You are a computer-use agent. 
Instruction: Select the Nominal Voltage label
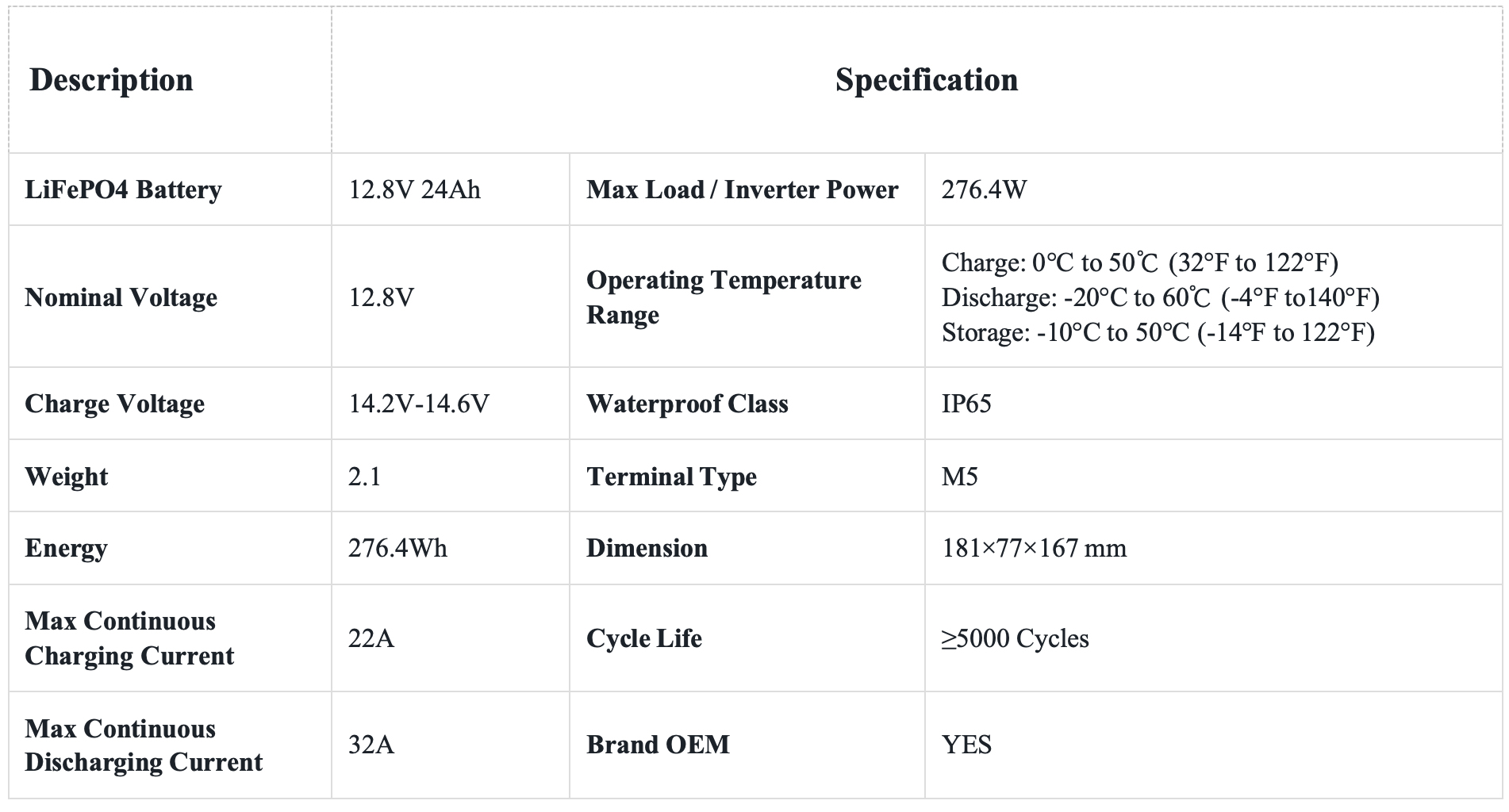(x=121, y=297)
